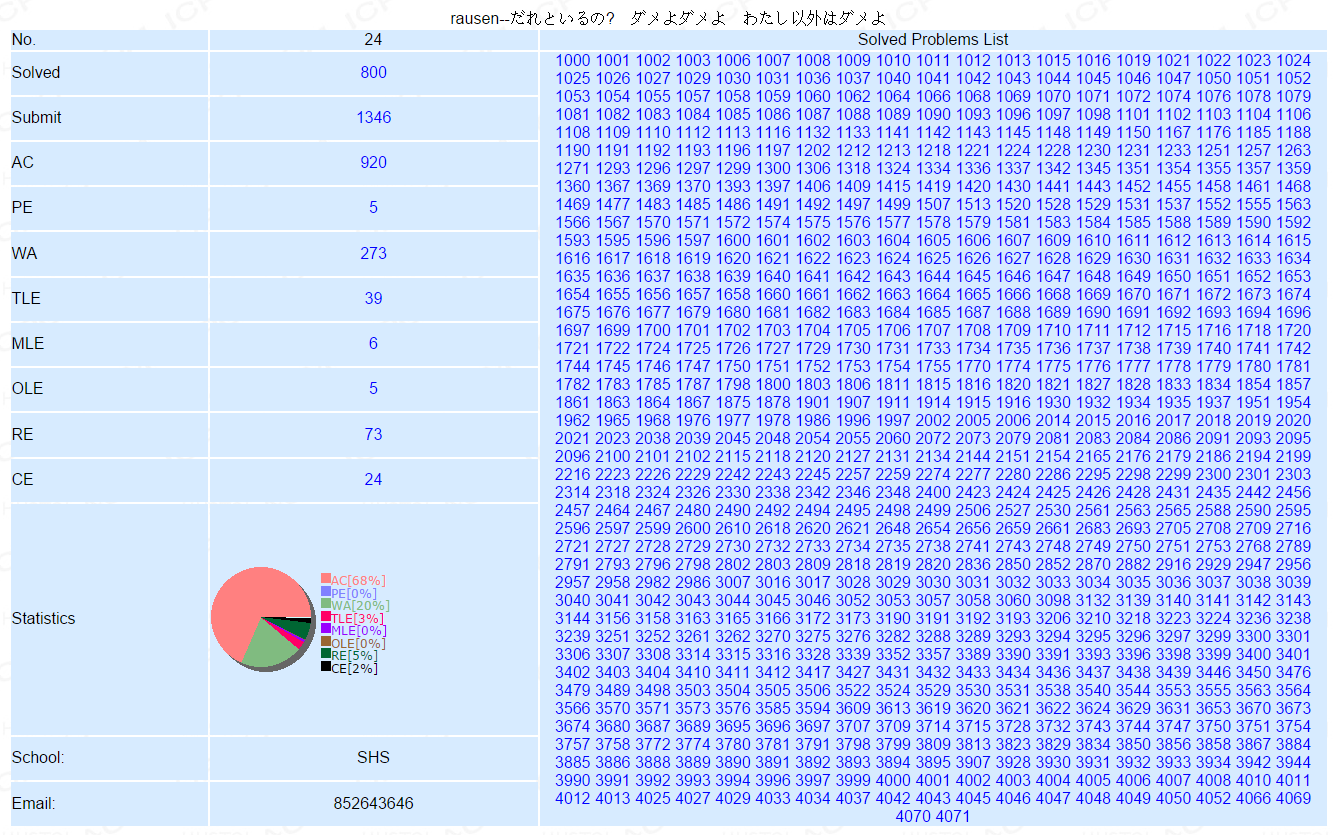
Task: Open solved problem 3306
Action: coord(573,654)
